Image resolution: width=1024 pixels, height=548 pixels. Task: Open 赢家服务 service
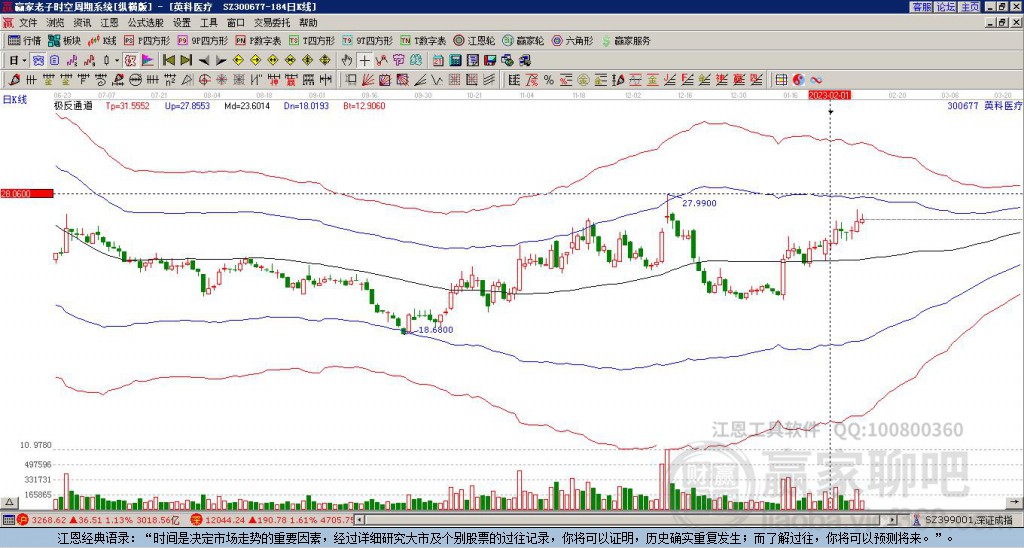tap(625, 40)
